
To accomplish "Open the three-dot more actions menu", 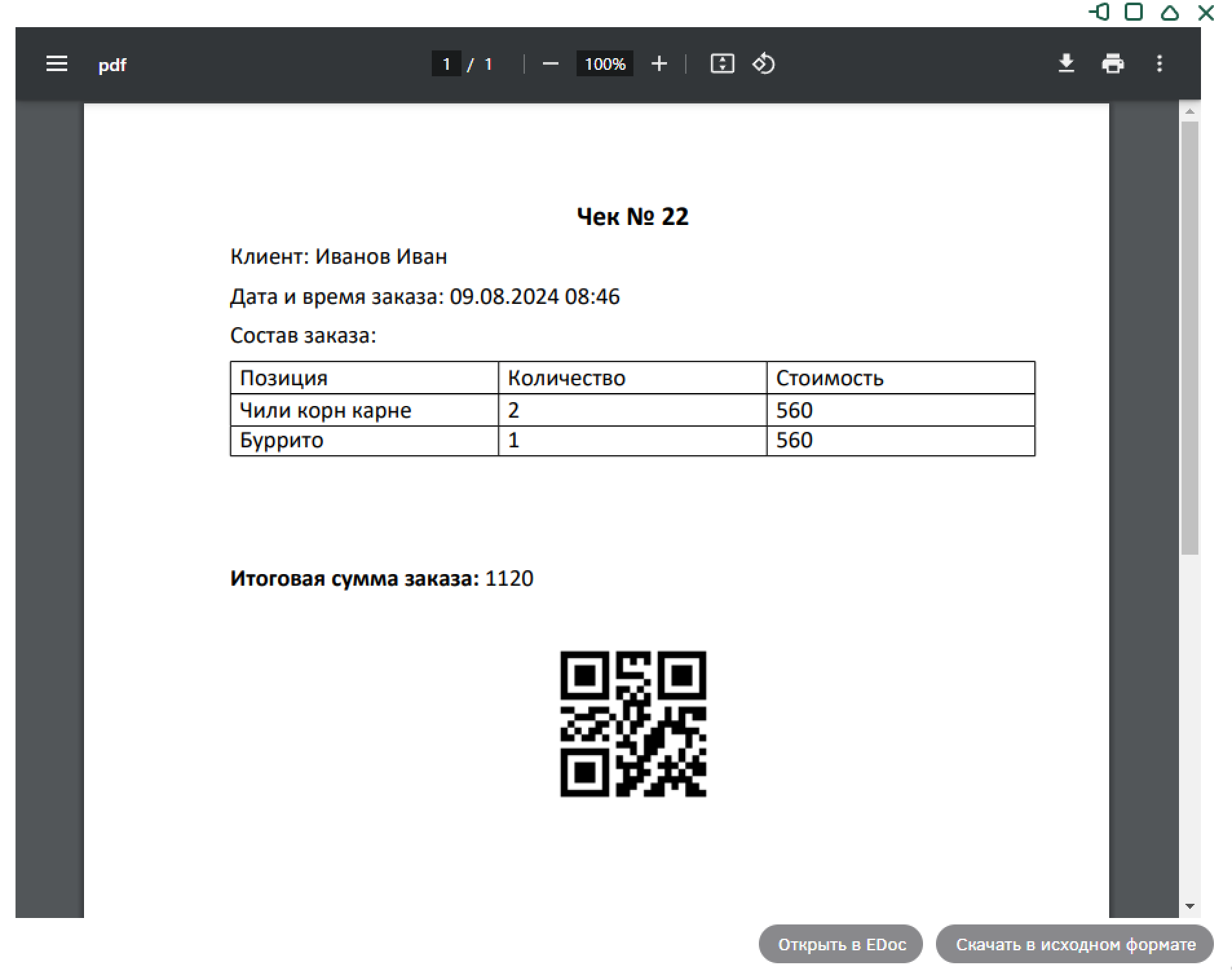I will [x=1159, y=64].
